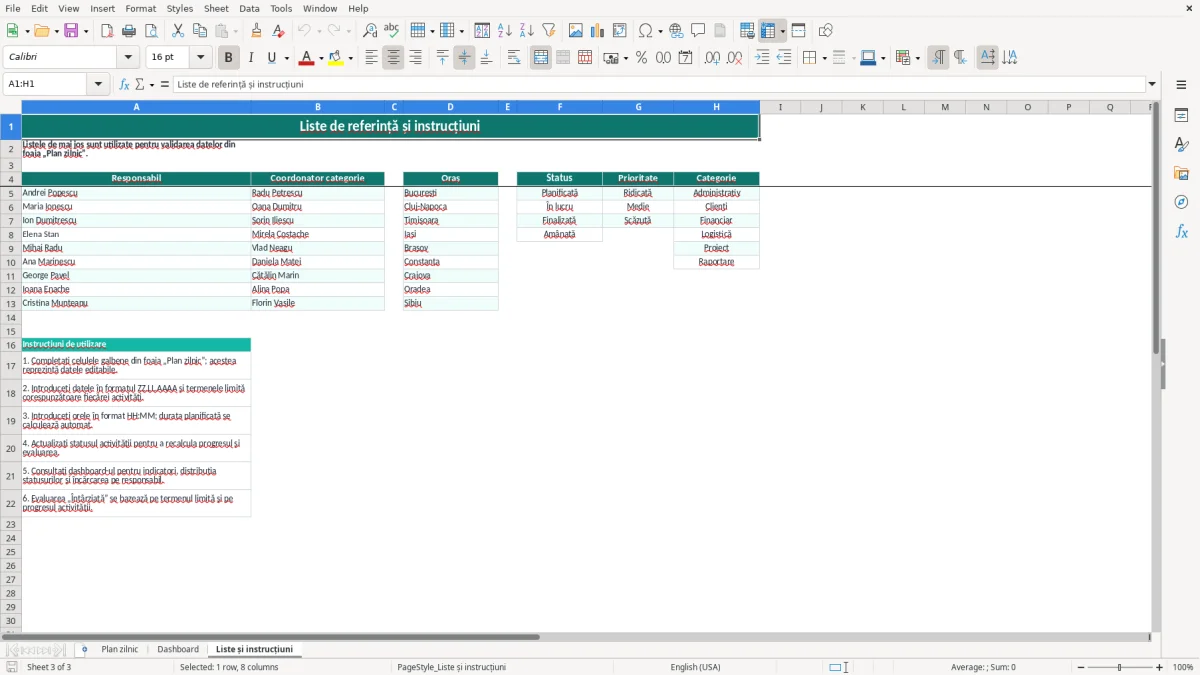Click the Save document icon

click(71, 31)
